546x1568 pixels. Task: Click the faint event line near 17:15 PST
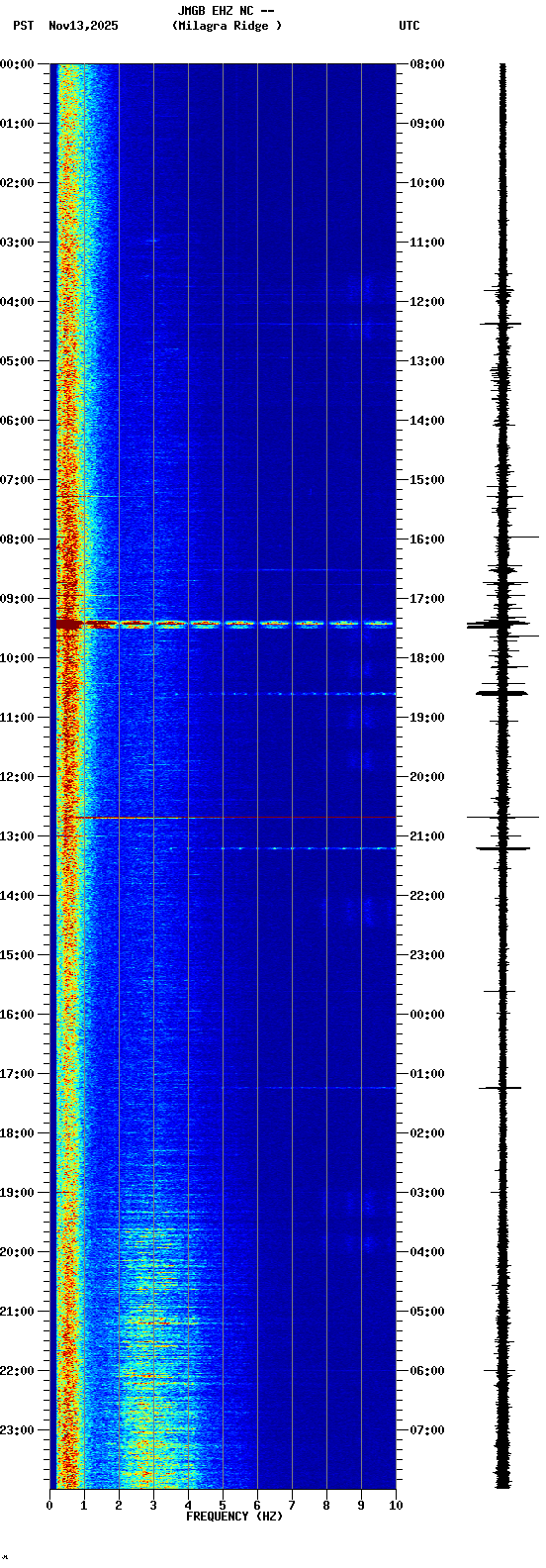point(307,1088)
